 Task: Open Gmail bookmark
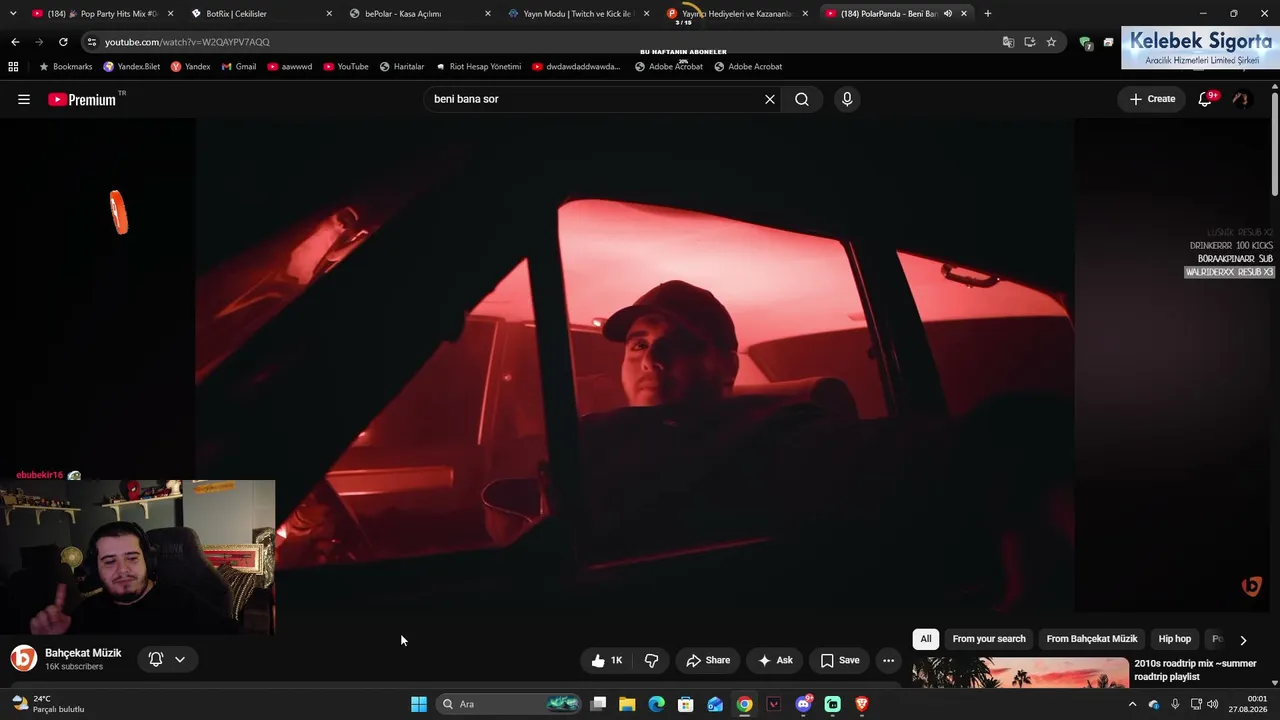point(239,67)
